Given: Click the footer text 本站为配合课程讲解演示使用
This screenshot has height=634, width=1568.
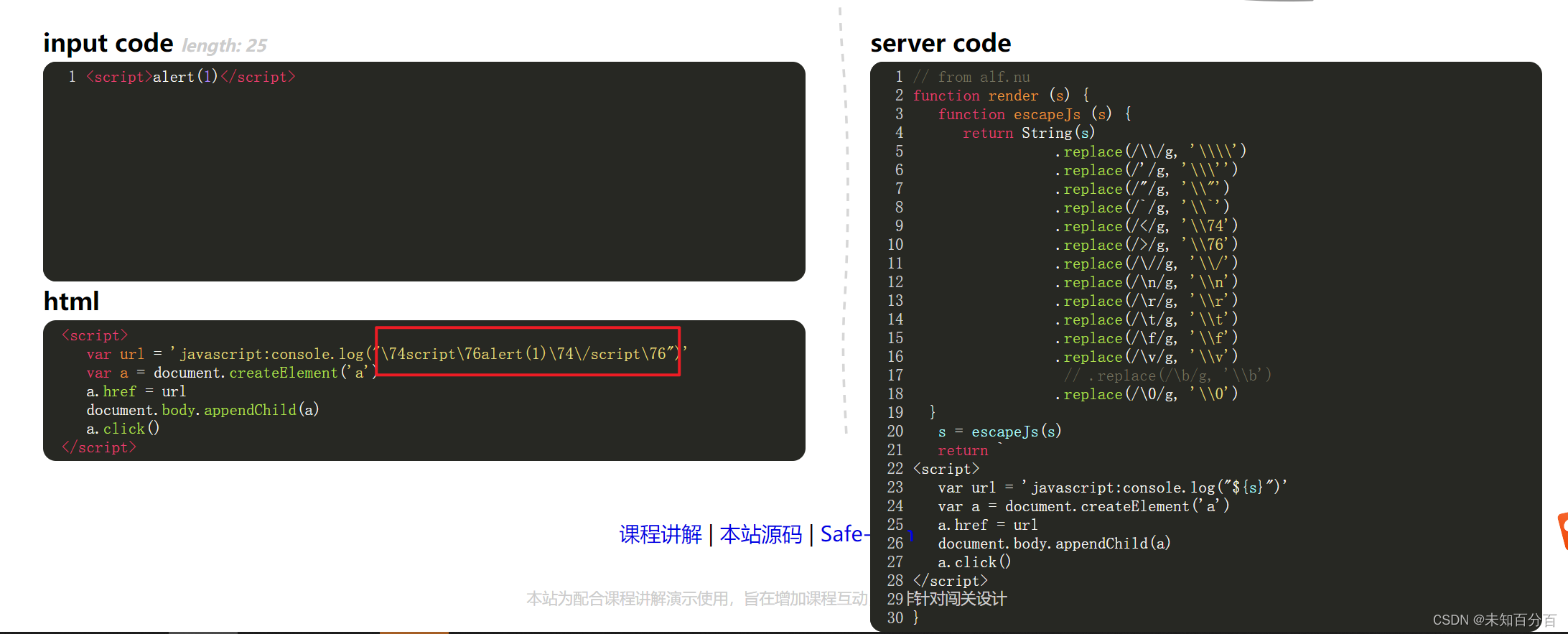Looking at the screenshot, I should pyautogui.click(x=630, y=599).
